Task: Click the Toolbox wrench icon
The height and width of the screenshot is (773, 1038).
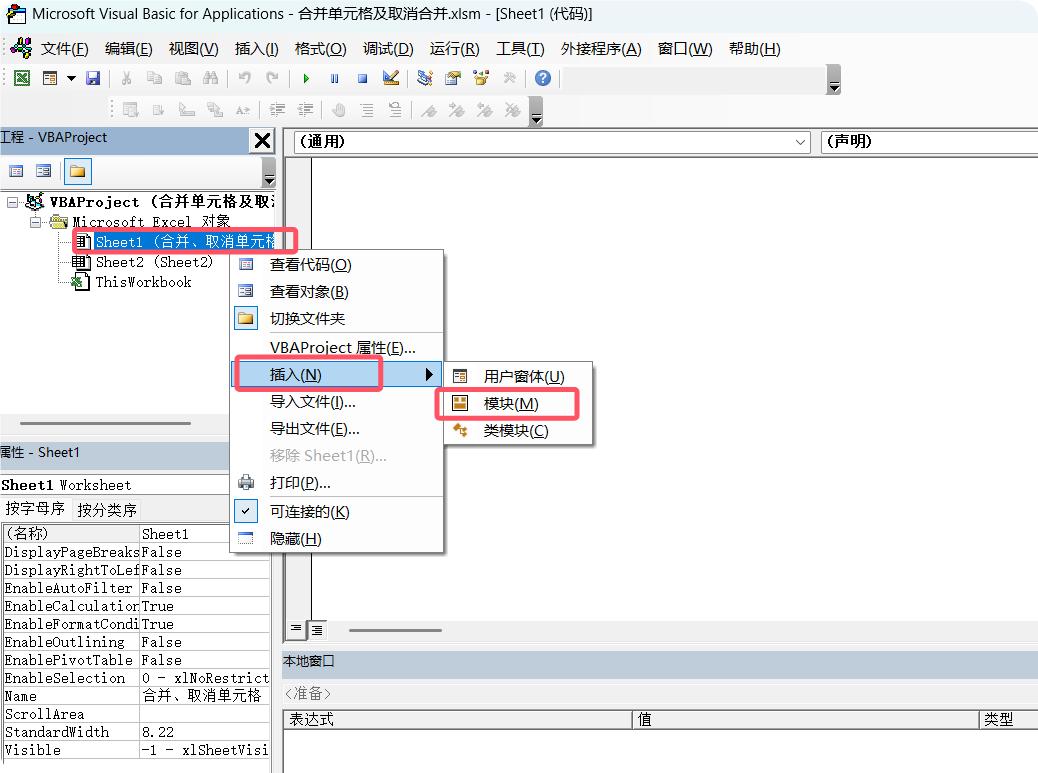Action: [509, 78]
